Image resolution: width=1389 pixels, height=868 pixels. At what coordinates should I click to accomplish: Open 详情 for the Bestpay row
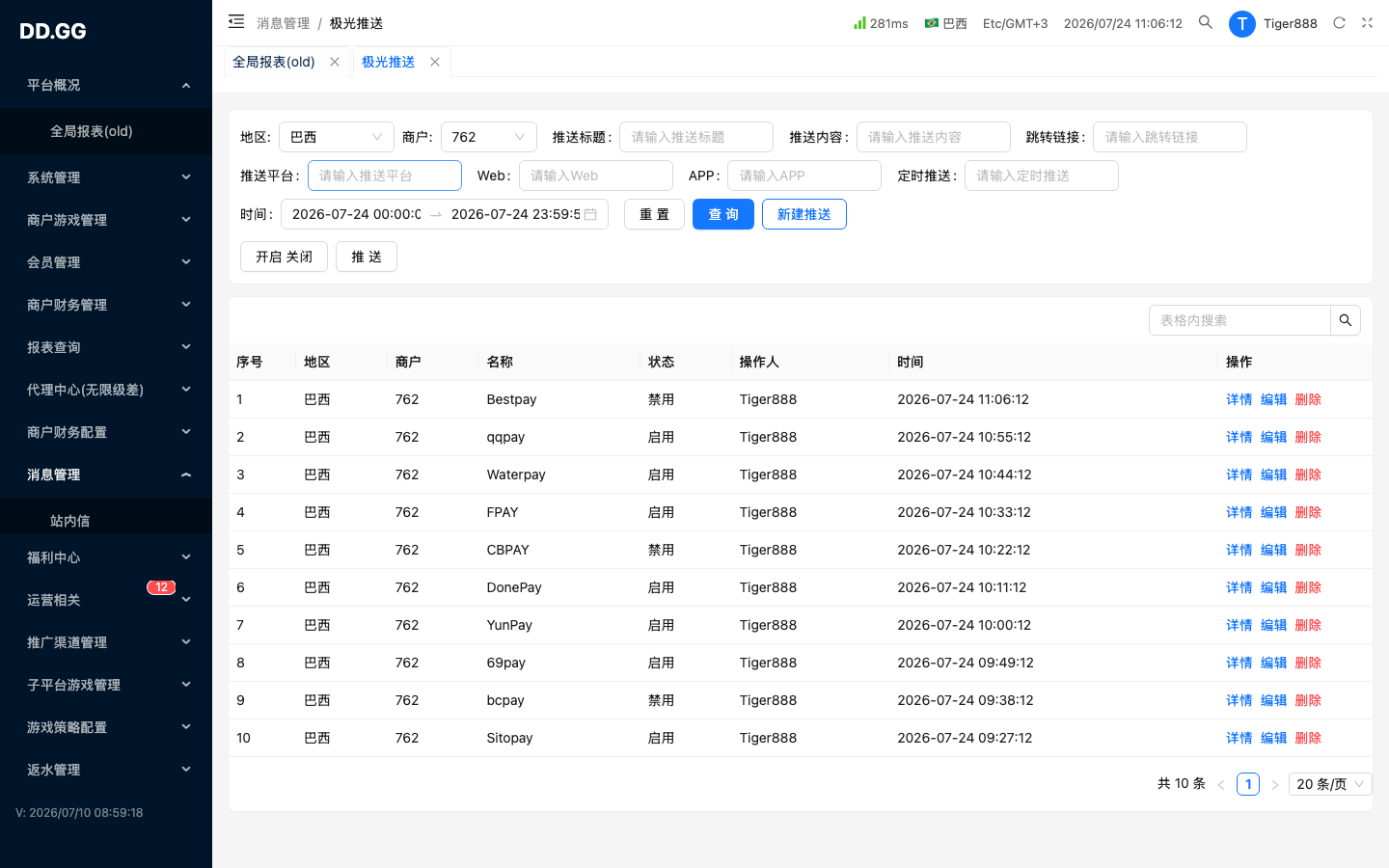click(1239, 399)
